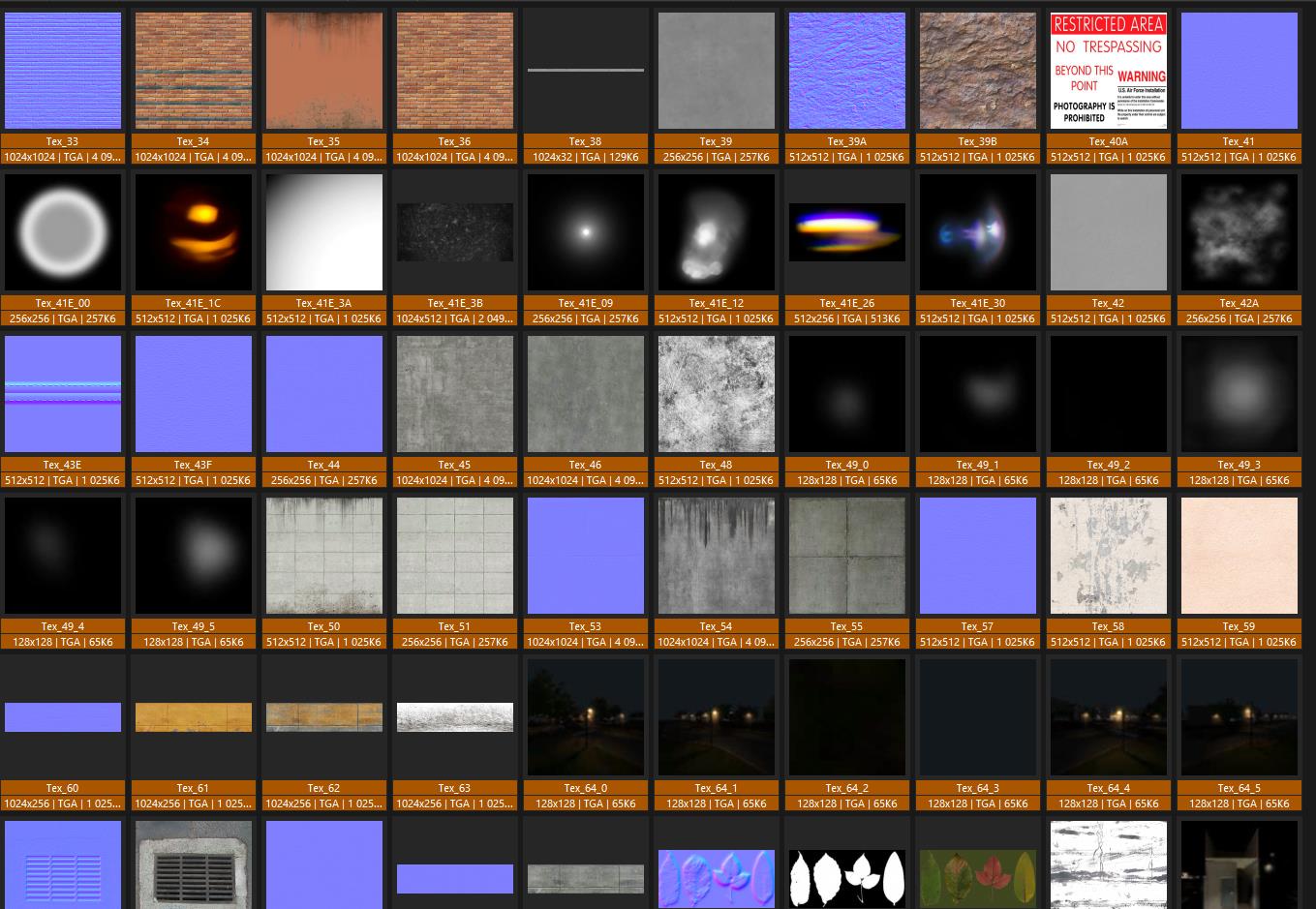The width and height of the screenshot is (1316, 909).
Task: Select the Tex_50 concrete tile texture
Action: [324, 556]
